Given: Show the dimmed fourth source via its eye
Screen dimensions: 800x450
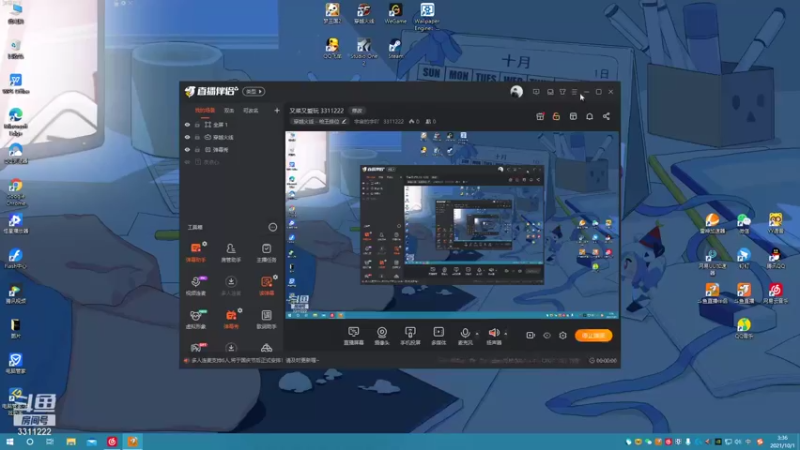Looking at the screenshot, I should 187,162.
